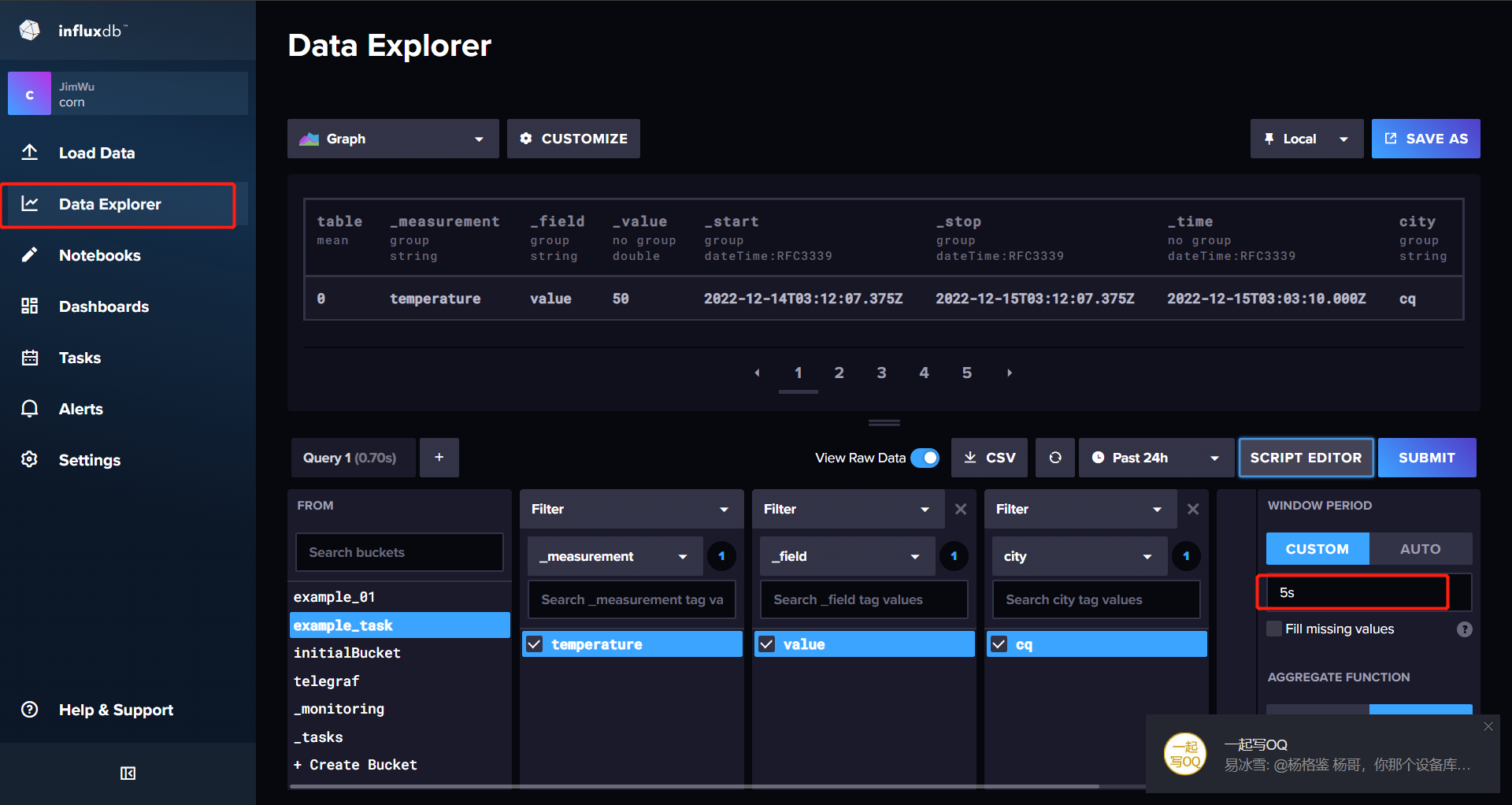Uncheck the cq city checkbox
This screenshot has height=805, width=1512.
point(999,644)
